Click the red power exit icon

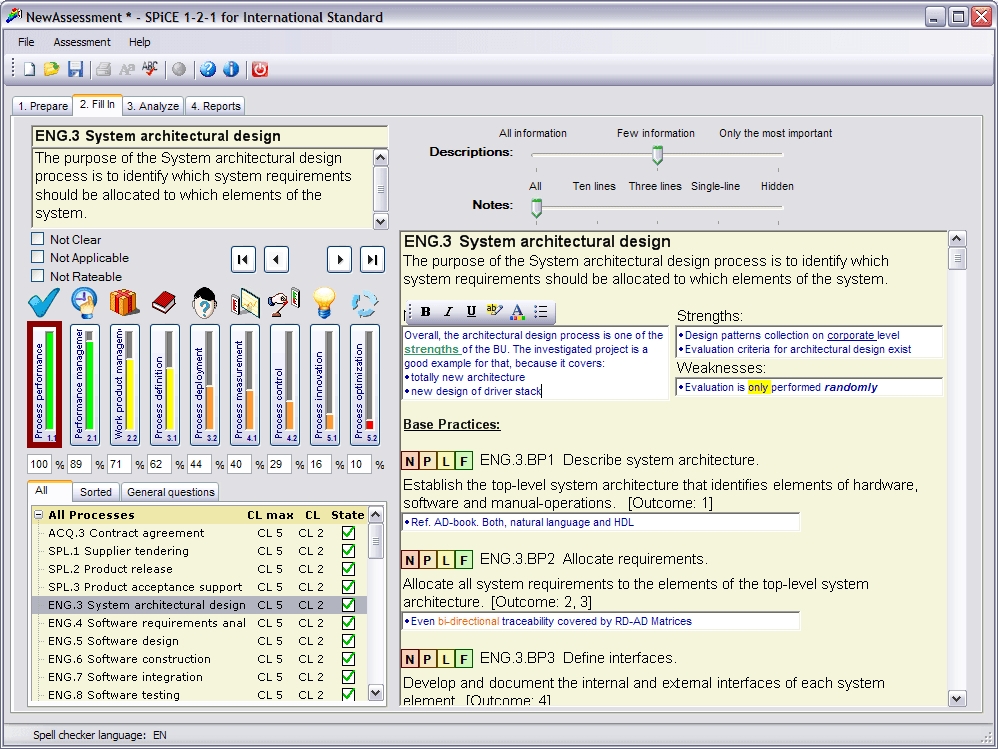(x=259, y=69)
